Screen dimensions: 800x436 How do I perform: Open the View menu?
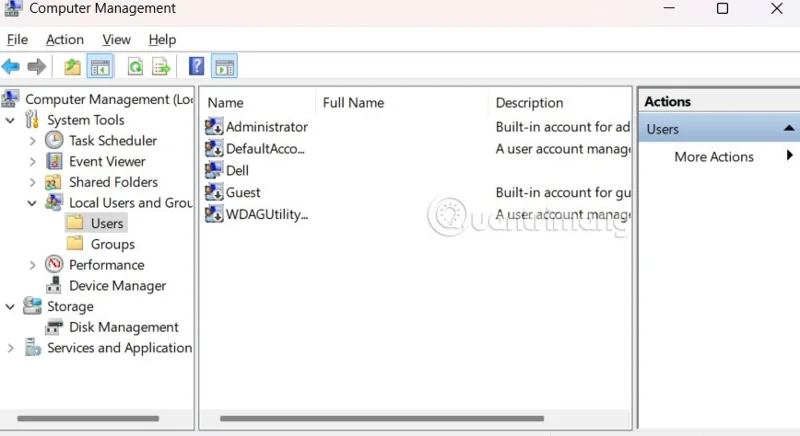tap(116, 40)
